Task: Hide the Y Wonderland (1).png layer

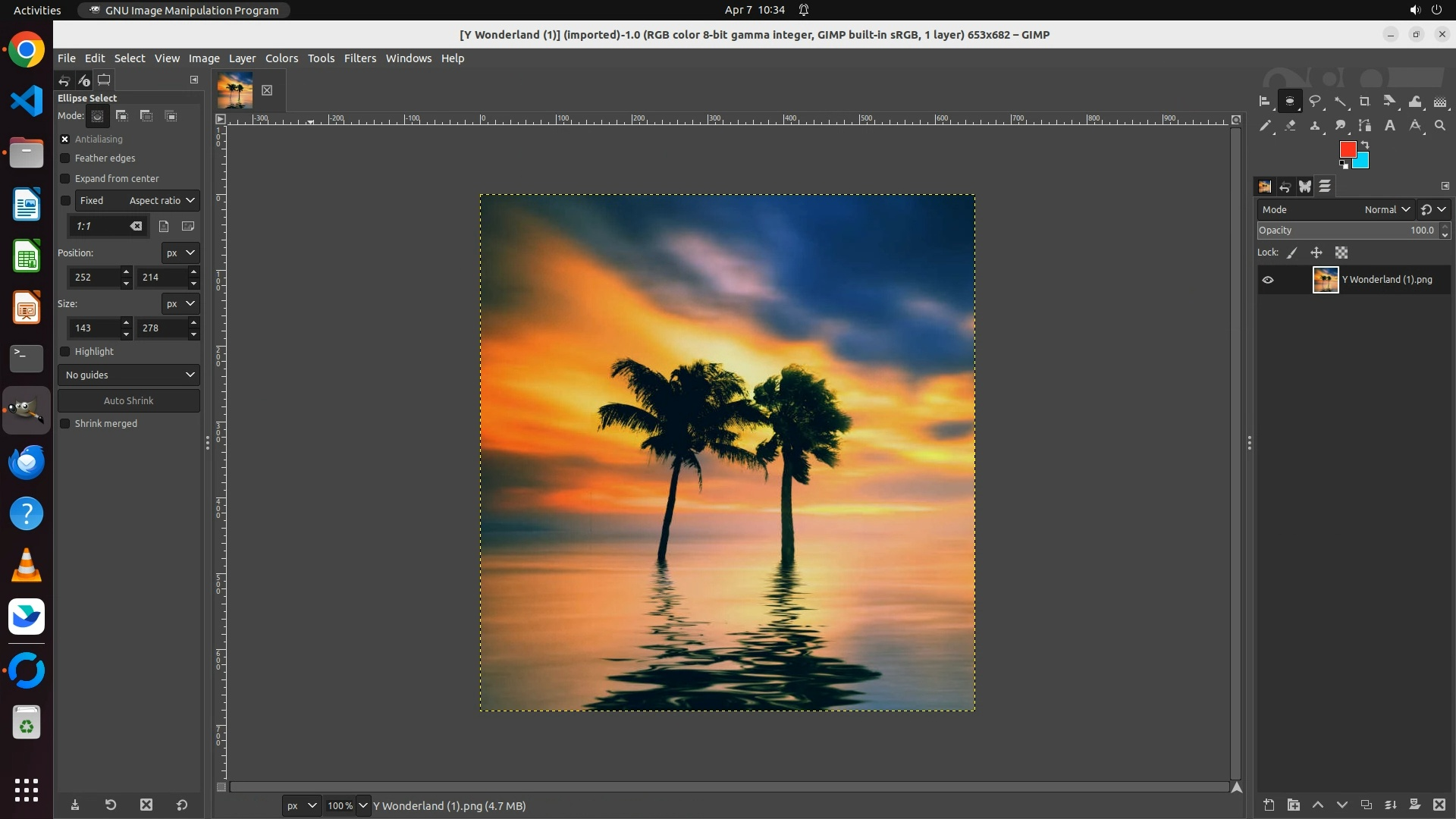Action: 1268,280
